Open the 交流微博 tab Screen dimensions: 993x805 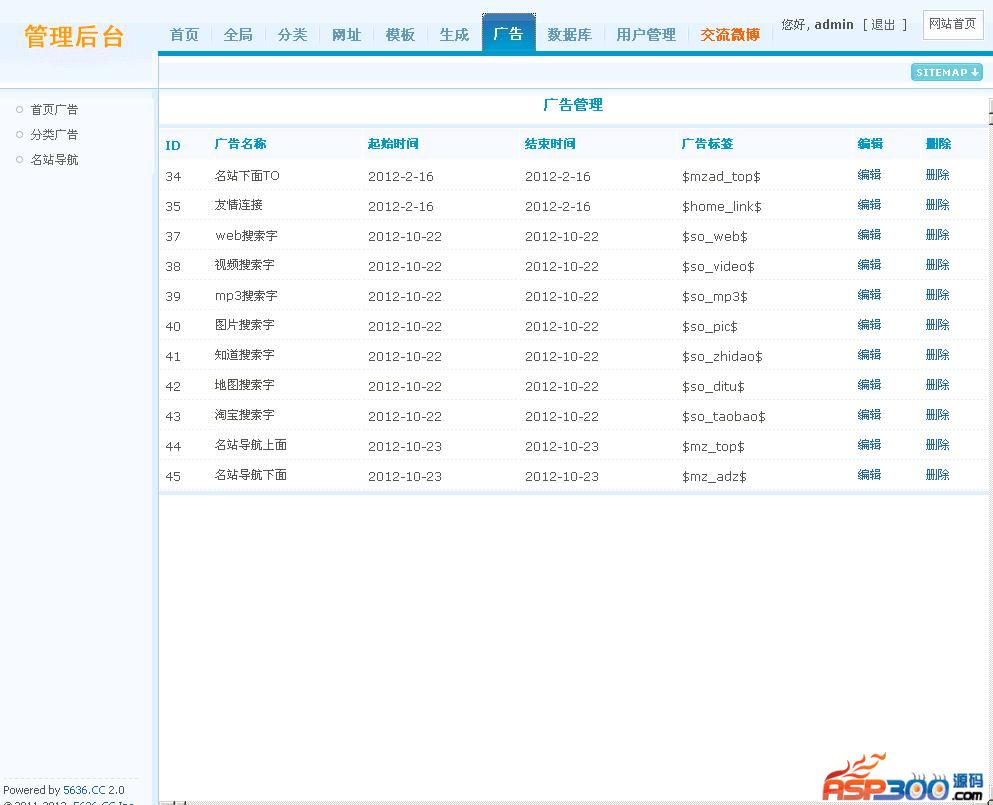point(730,35)
